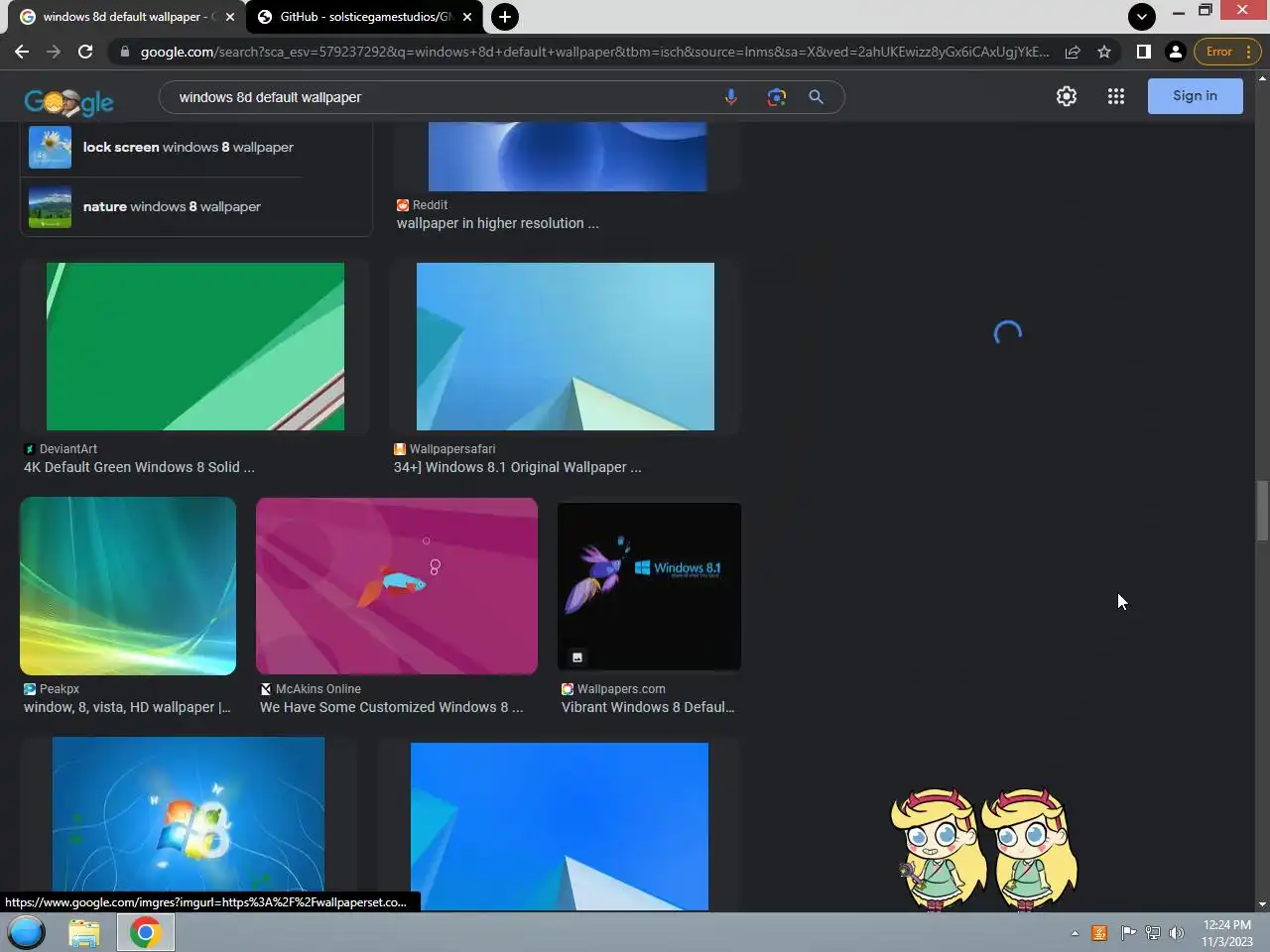Open 4K Default Green Windows 8 Solid link
This screenshot has height=952, width=1270.
[x=139, y=467]
